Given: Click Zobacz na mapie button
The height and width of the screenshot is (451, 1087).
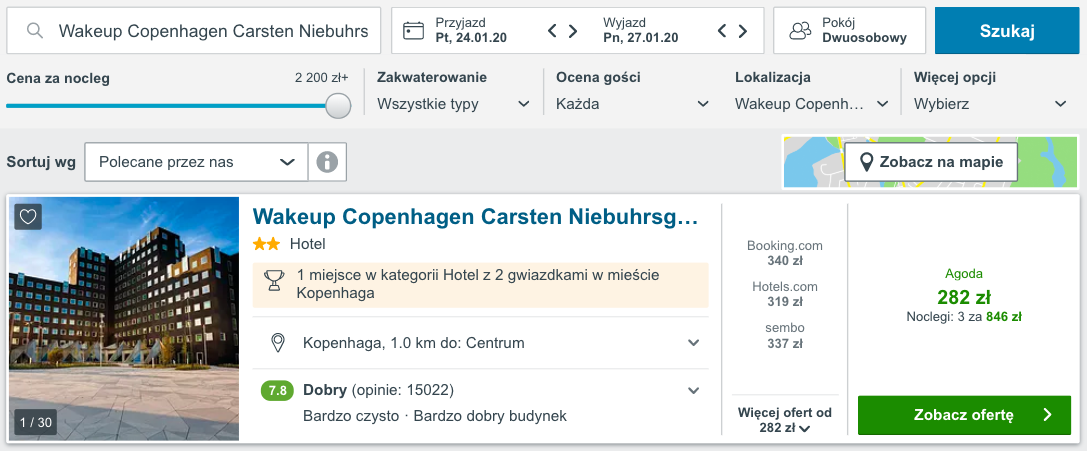Looking at the screenshot, I should 931,162.
